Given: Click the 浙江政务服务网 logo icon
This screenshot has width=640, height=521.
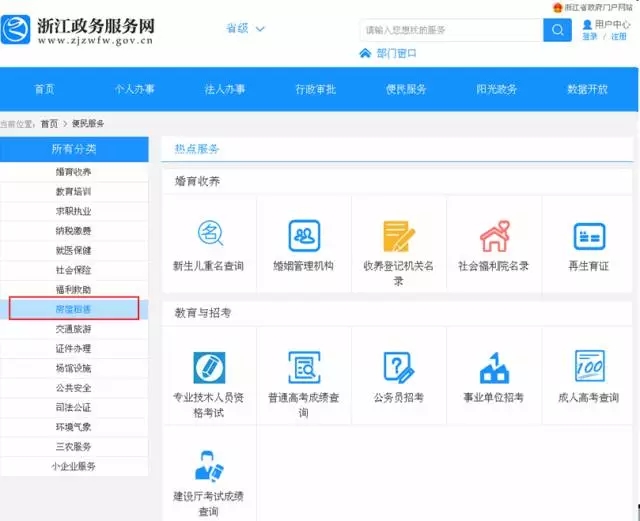Looking at the screenshot, I should (x=16, y=29).
